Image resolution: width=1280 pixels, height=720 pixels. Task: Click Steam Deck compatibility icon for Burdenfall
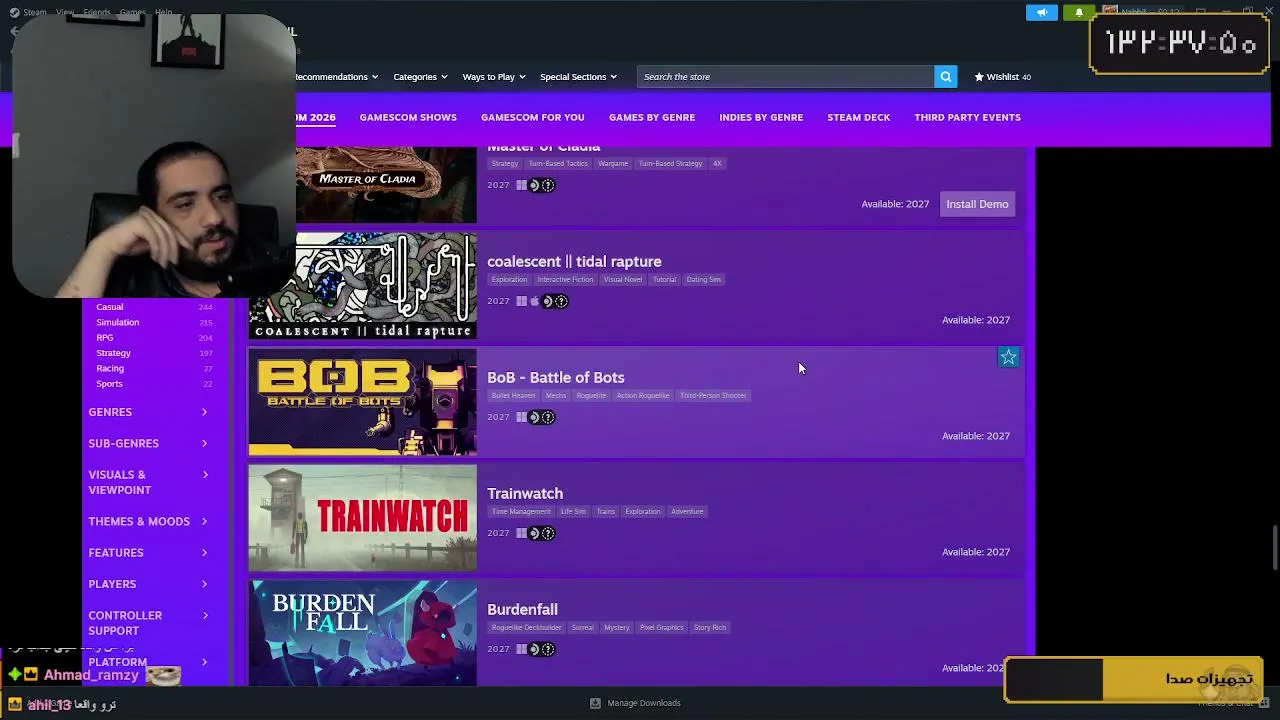(x=541, y=649)
